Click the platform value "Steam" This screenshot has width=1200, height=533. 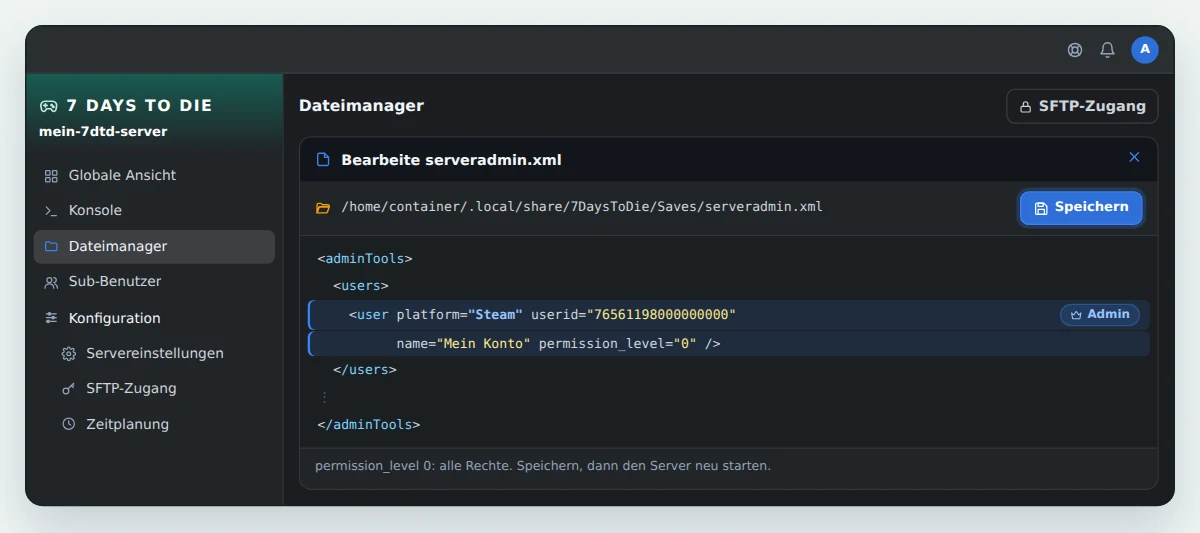coord(495,314)
